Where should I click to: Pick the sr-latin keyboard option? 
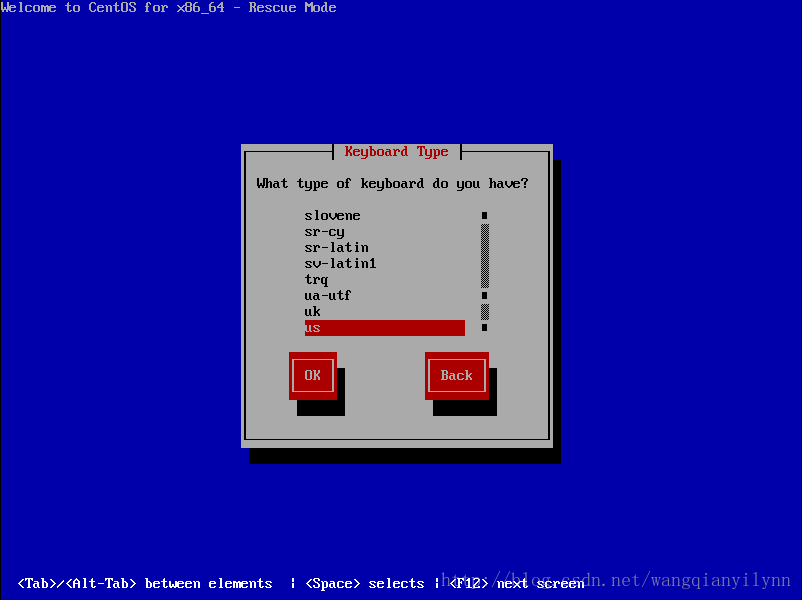[385, 248]
